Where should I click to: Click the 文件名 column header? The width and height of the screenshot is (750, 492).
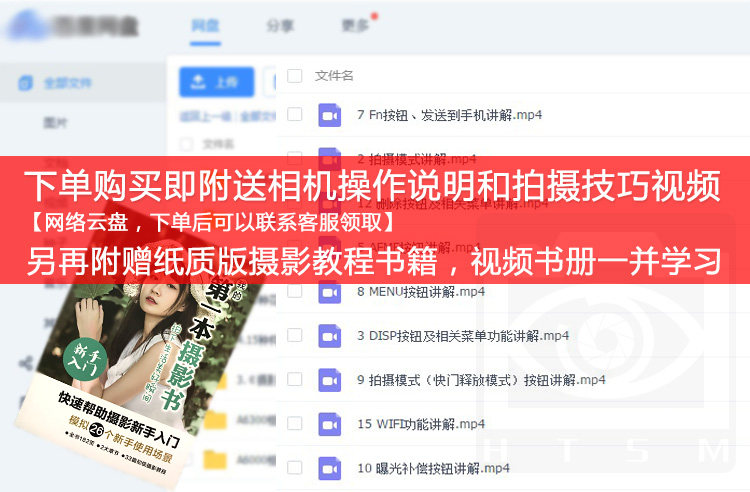coord(334,76)
